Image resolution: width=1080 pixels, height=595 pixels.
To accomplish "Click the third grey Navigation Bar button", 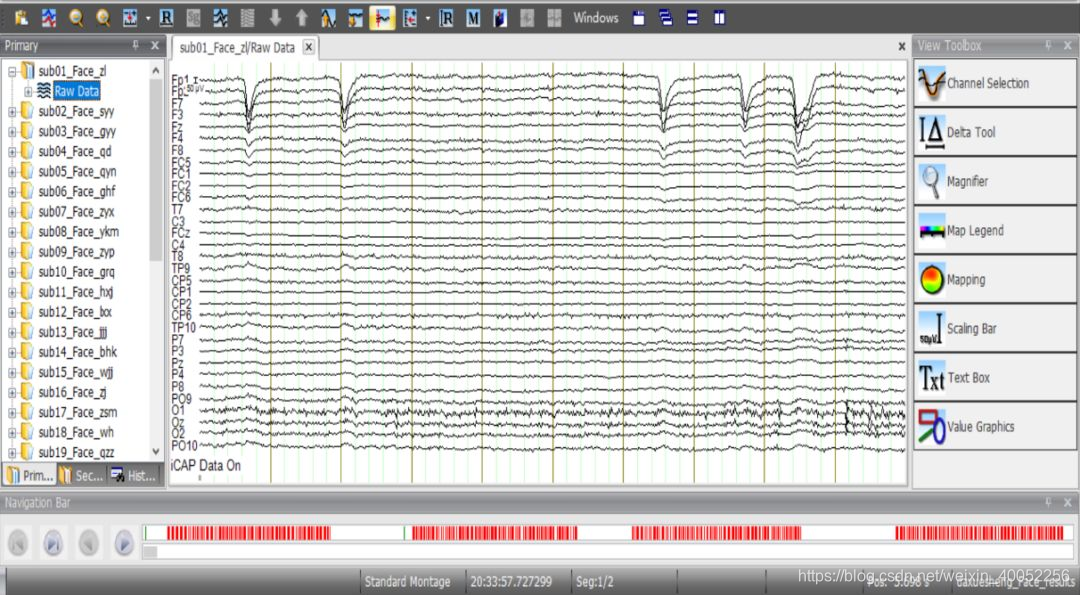I will pyautogui.click(x=88, y=543).
